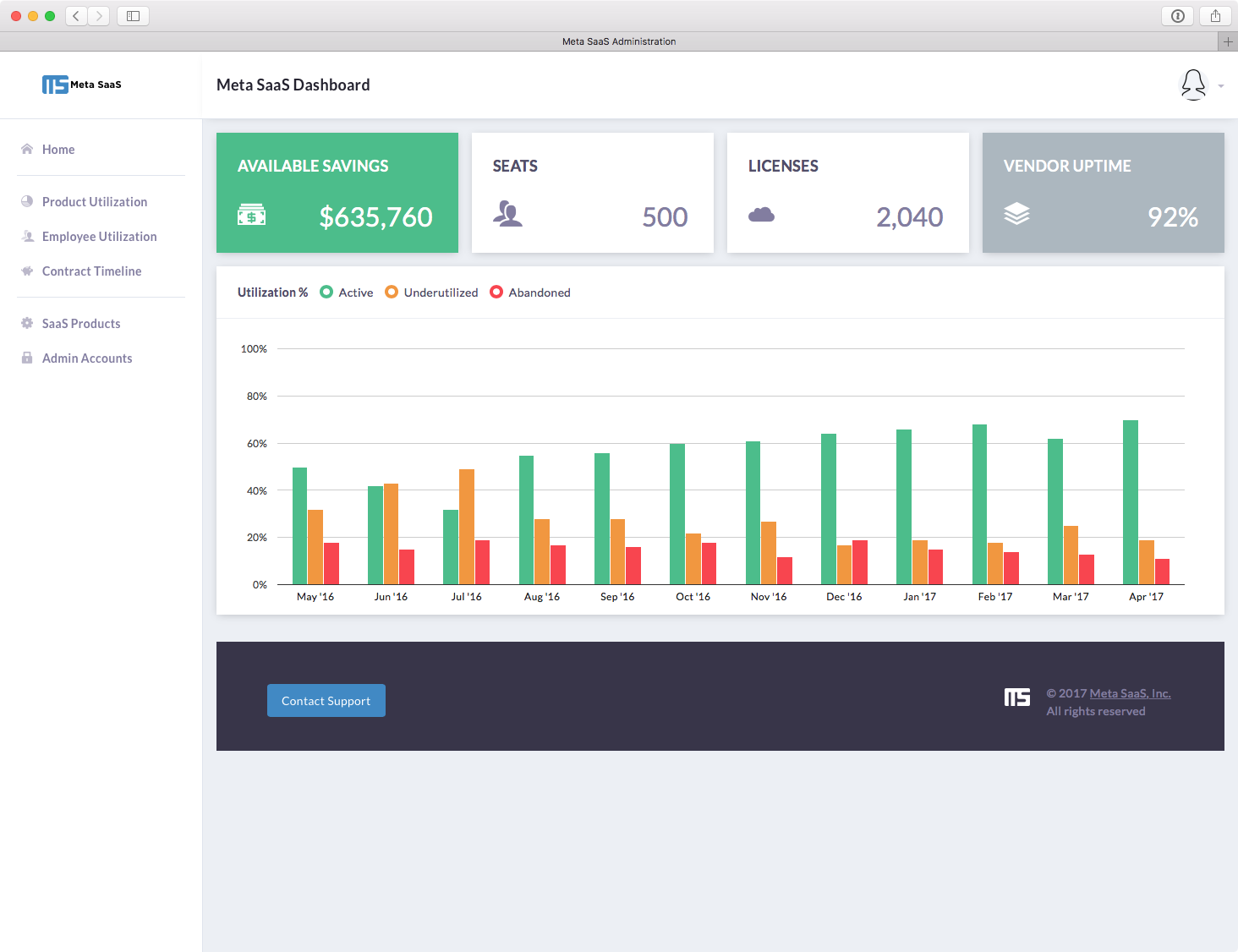1238x952 pixels.
Task: Open notifications via the bell icon
Action: (x=1193, y=85)
